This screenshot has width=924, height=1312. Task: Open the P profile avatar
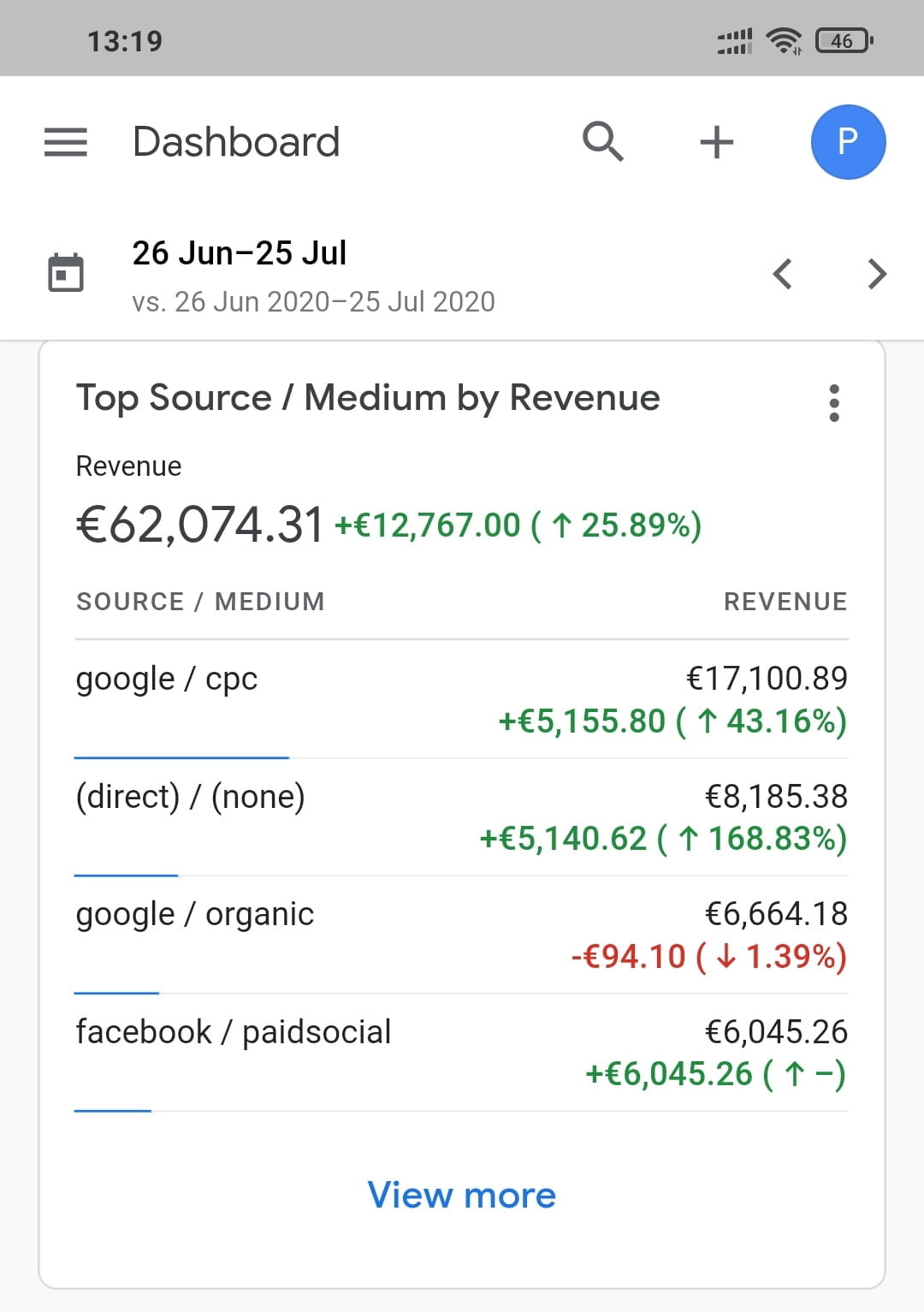point(847,142)
